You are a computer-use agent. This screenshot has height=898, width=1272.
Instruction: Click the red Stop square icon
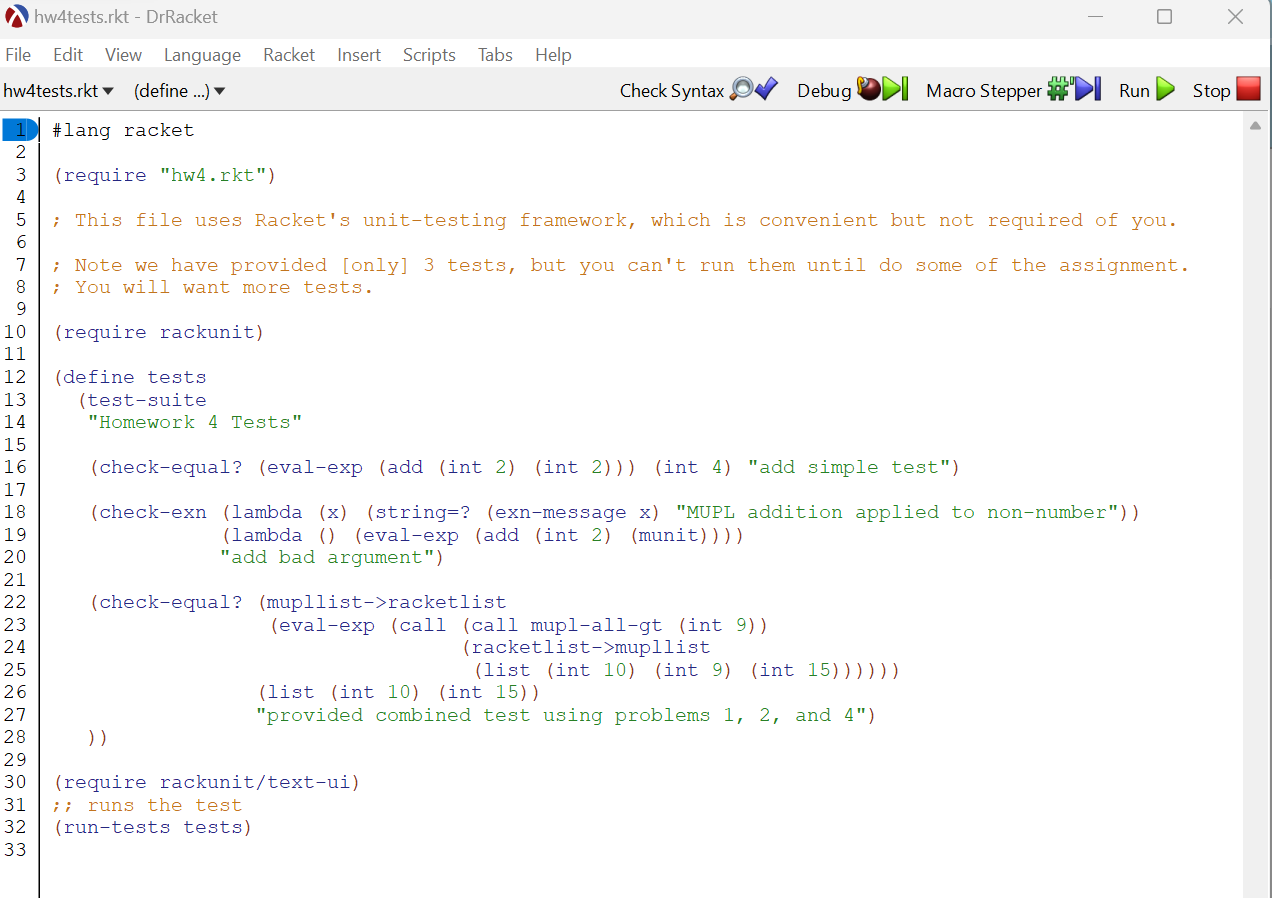pos(1249,90)
